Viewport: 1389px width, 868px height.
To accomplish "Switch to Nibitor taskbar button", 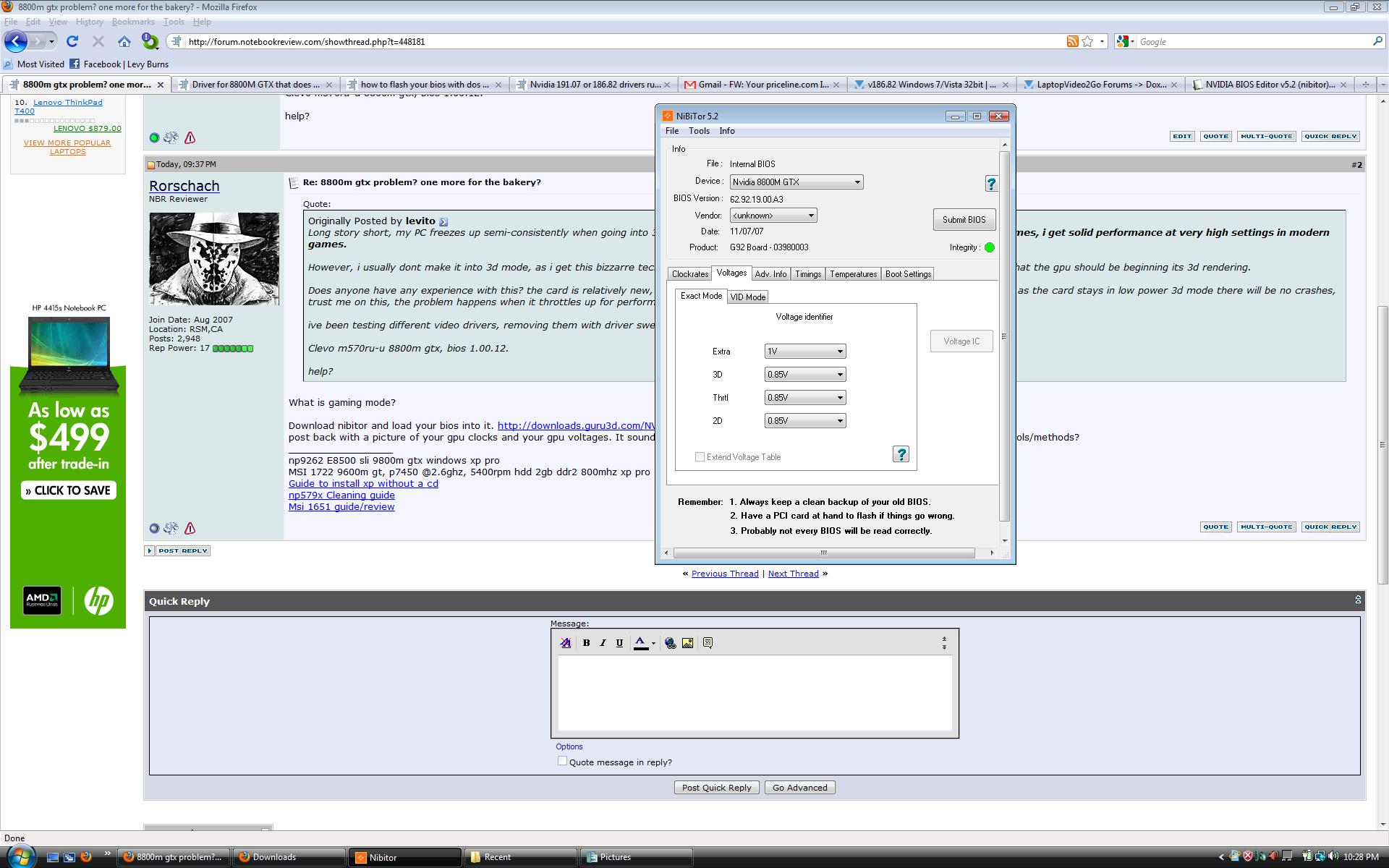I will [405, 857].
